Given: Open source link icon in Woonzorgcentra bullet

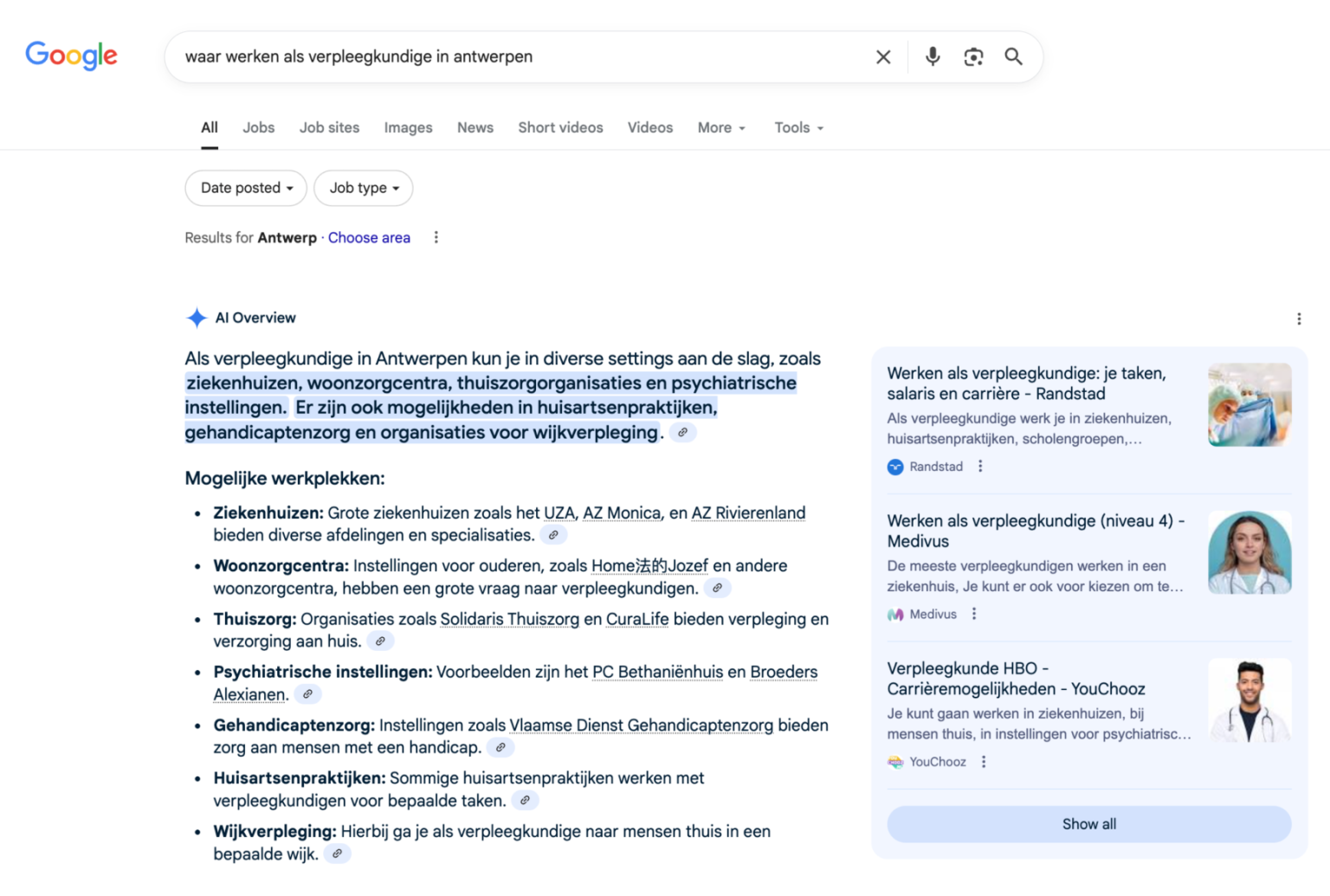Looking at the screenshot, I should pyautogui.click(x=717, y=588).
